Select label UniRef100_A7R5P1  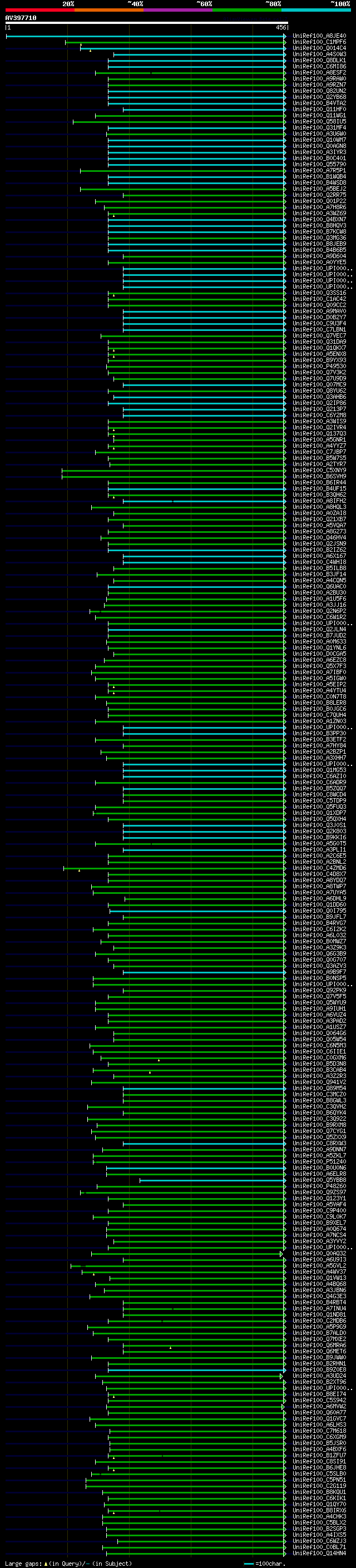(x=319, y=170)
